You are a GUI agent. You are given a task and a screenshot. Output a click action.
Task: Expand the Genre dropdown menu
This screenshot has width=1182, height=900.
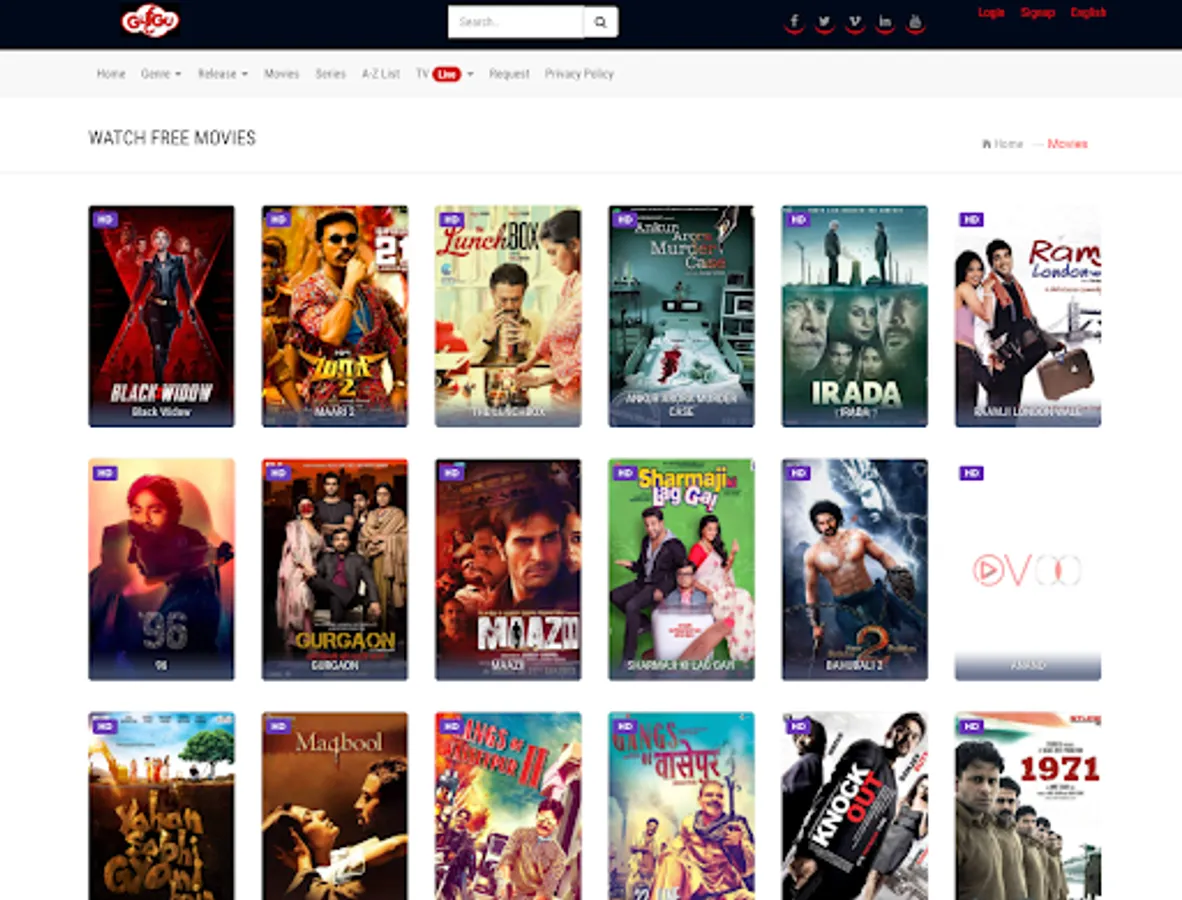pyautogui.click(x=161, y=74)
